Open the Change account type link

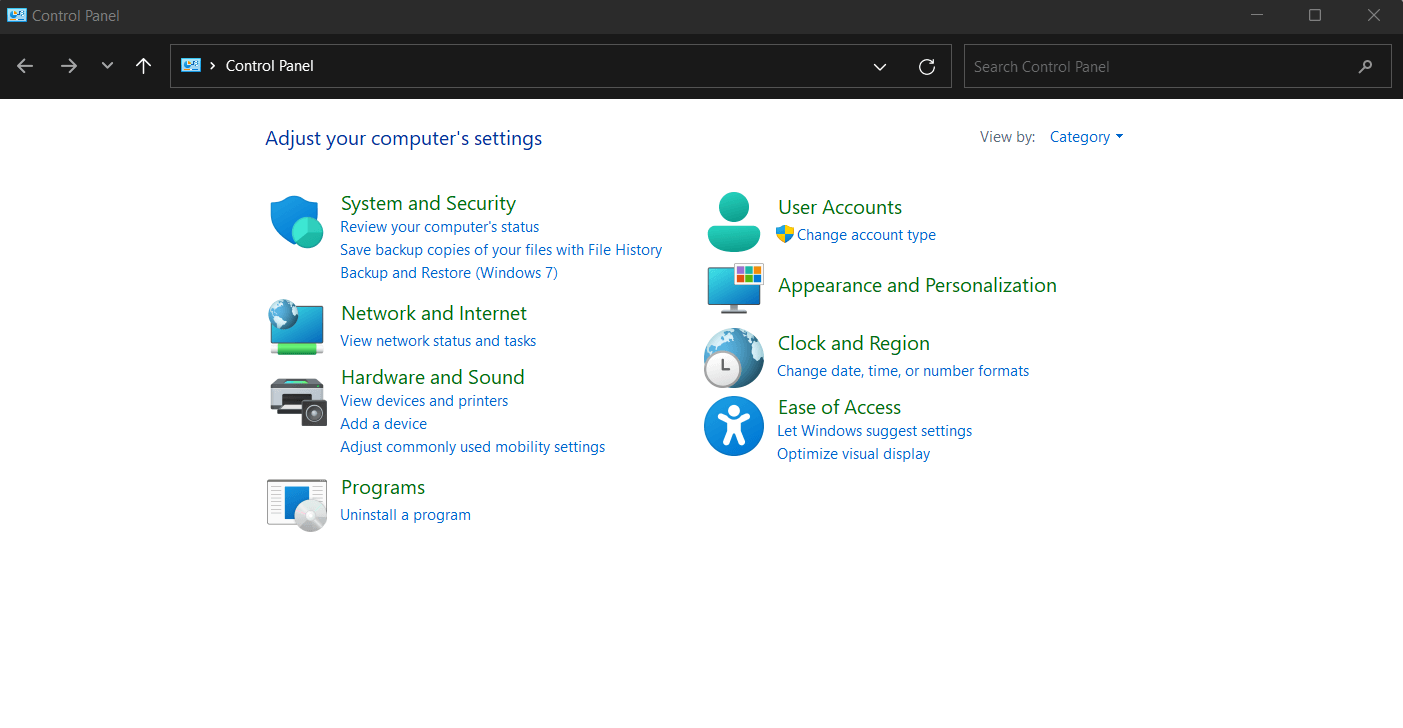(x=866, y=235)
